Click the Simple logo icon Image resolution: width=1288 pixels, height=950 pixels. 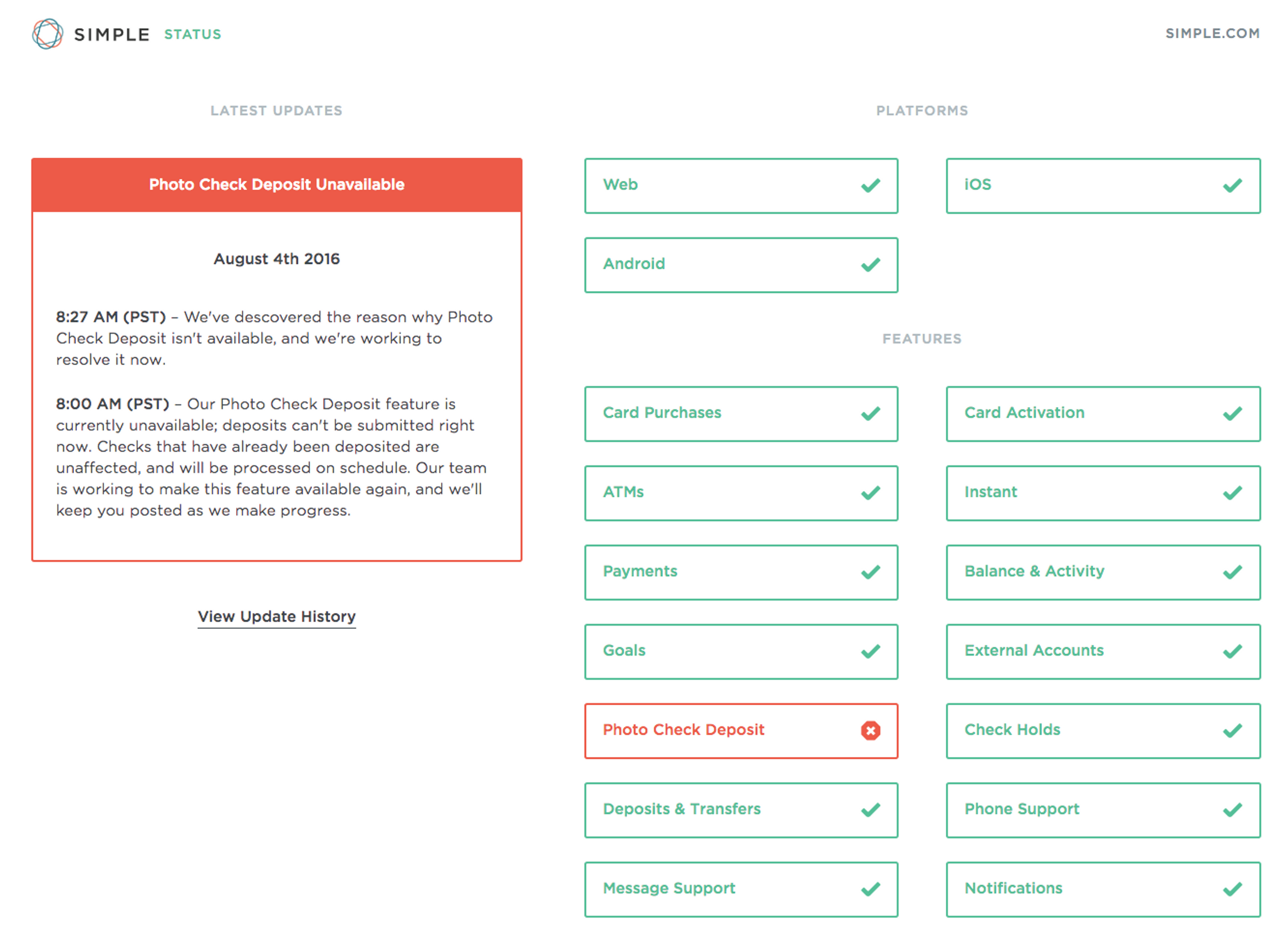coord(48,34)
